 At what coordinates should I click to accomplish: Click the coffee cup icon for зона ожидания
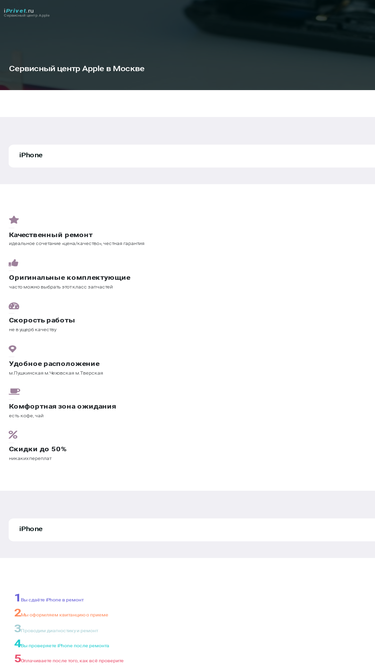[x=14, y=391]
